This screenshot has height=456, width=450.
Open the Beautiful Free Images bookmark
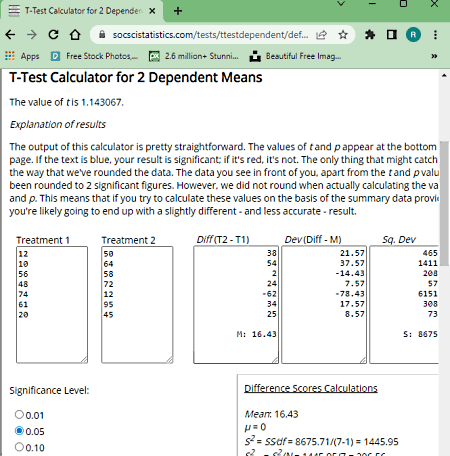[295, 56]
